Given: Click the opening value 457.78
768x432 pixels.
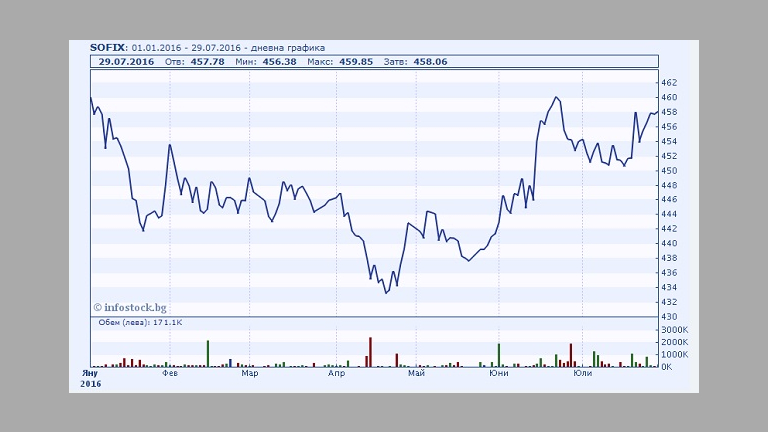Looking at the screenshot, I should click(x=210, y=61).
